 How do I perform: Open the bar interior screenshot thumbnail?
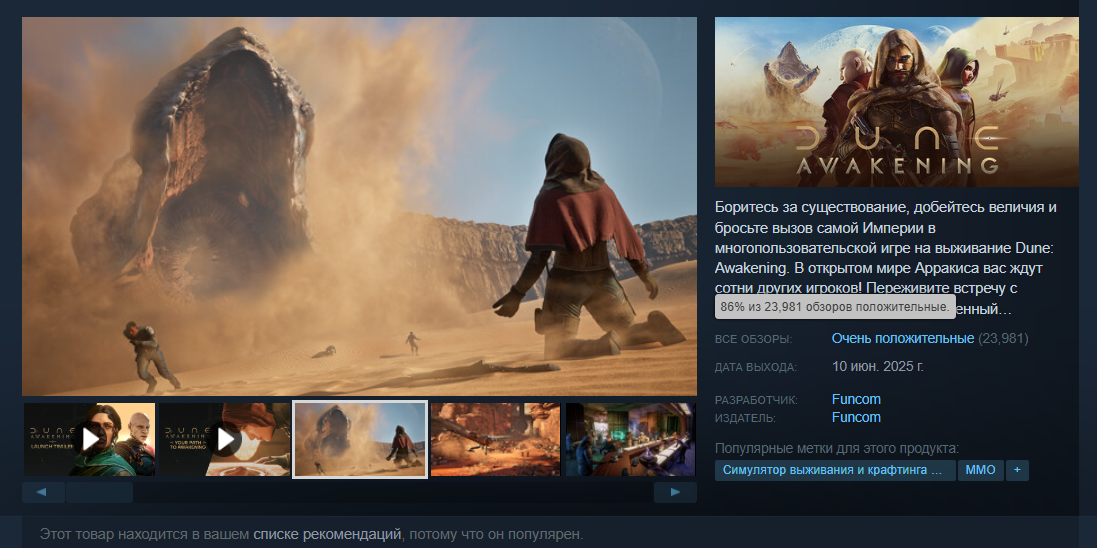tap(630, 440)
